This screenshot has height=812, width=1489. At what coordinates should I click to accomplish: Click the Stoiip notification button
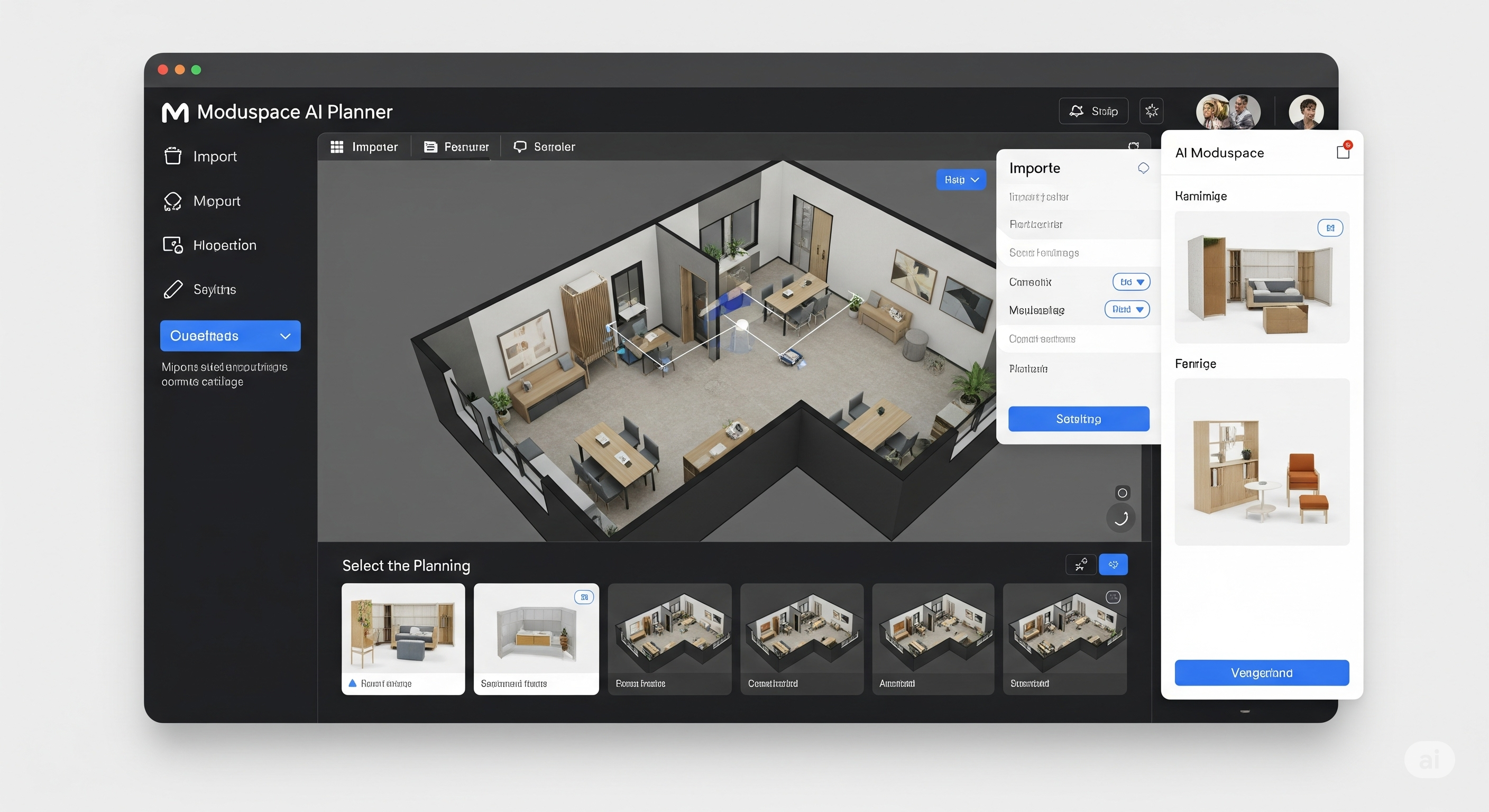coord(1093,111)
